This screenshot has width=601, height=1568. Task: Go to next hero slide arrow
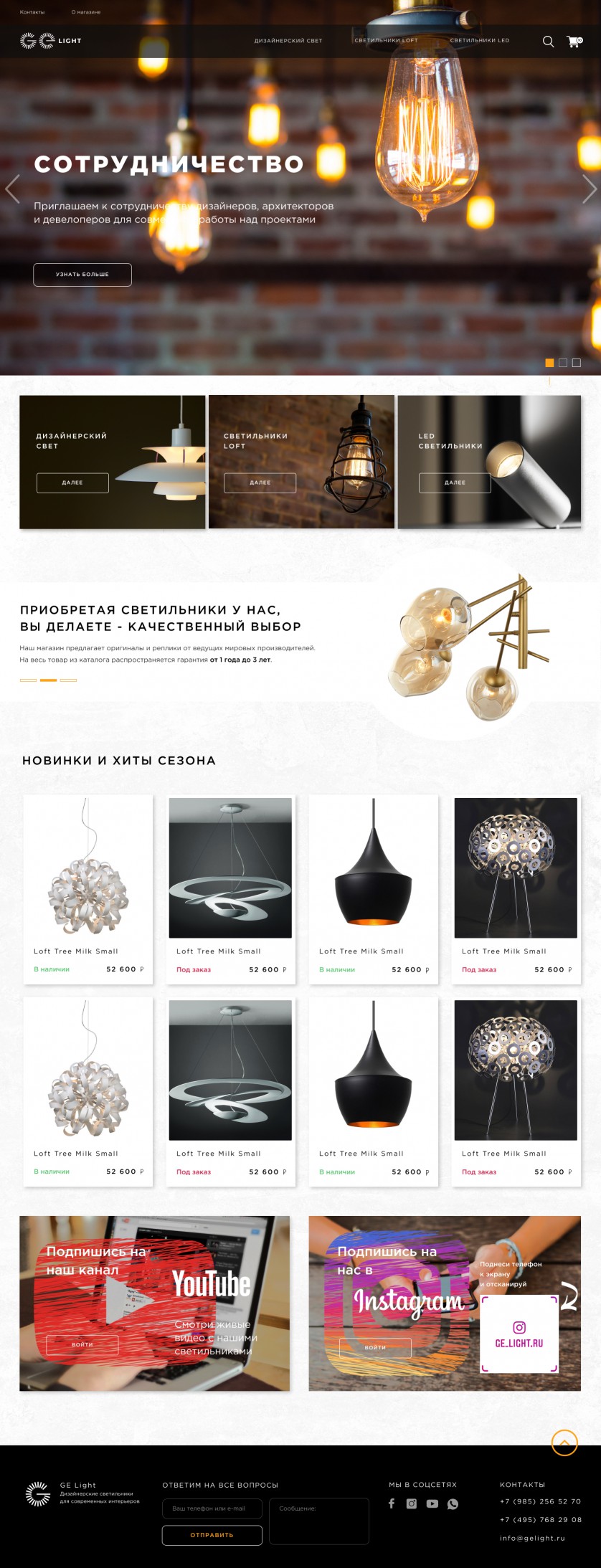(589, 189)
